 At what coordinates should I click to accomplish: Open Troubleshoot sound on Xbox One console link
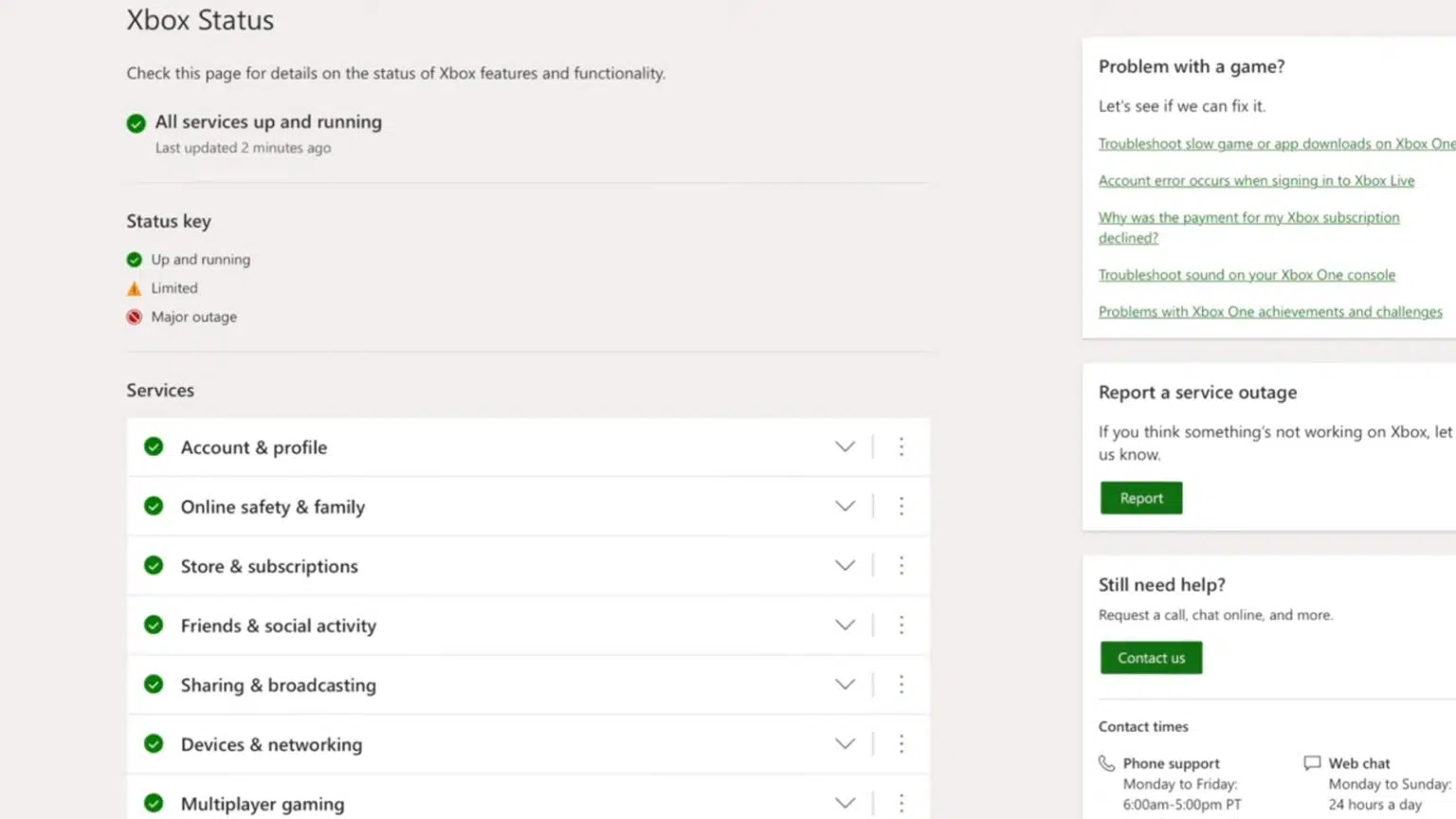click(1247, 275)
